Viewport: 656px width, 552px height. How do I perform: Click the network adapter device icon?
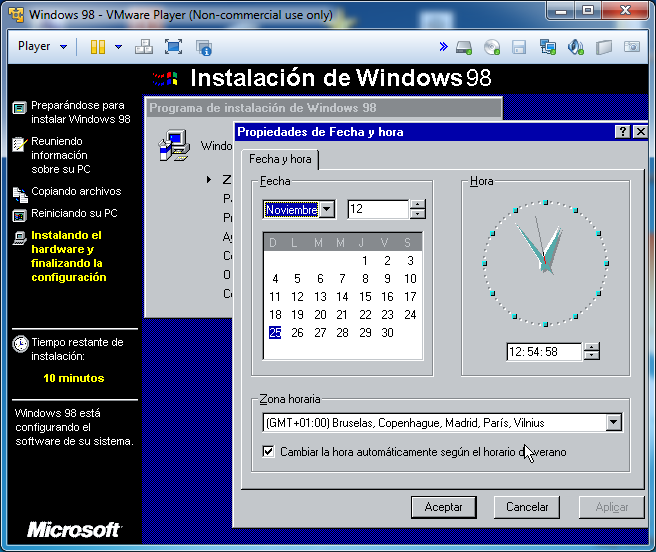point(547,47)
